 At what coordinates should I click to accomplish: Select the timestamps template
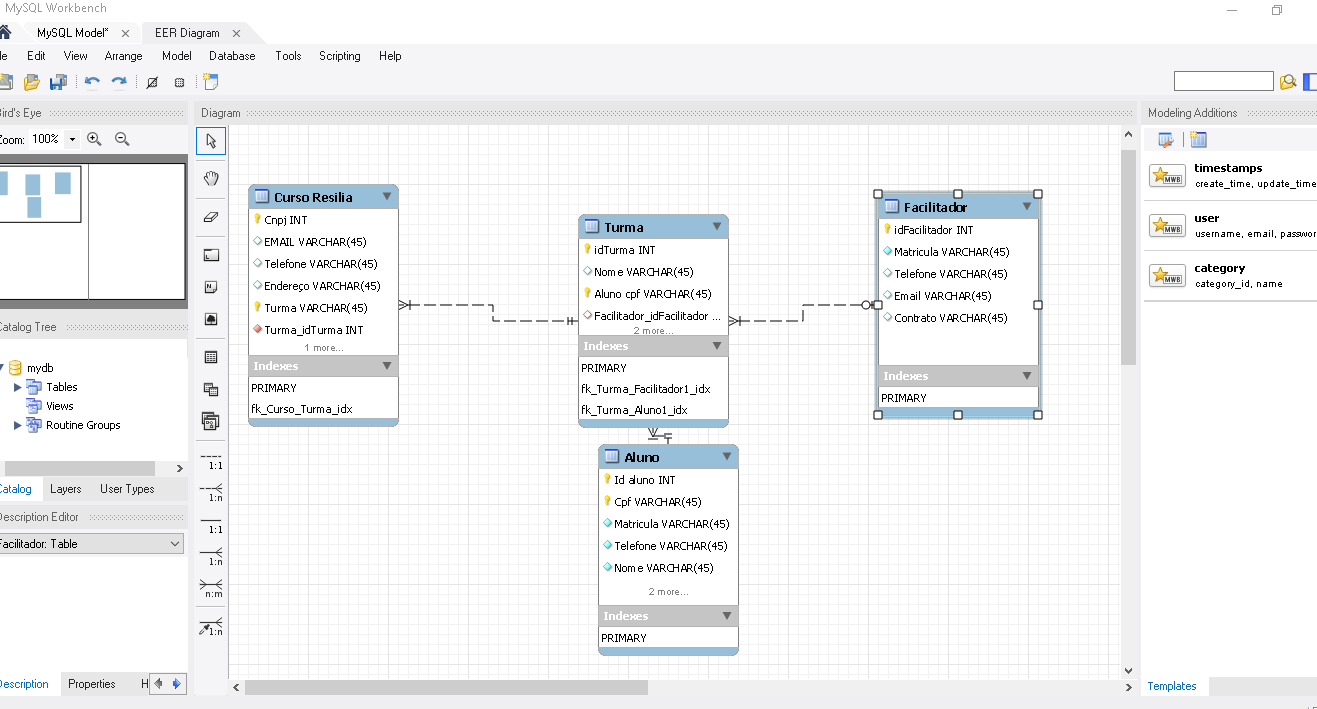point(1230,176)
